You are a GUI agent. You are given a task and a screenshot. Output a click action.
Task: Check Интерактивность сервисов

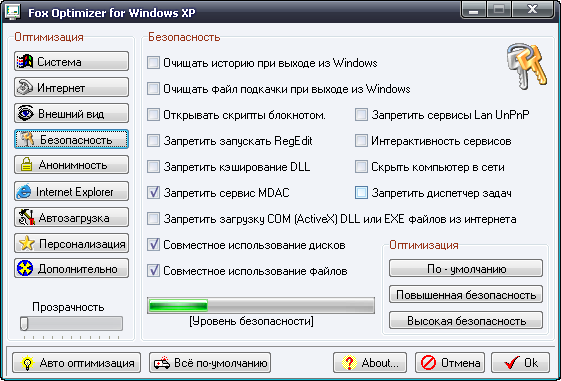coord(361,141)
